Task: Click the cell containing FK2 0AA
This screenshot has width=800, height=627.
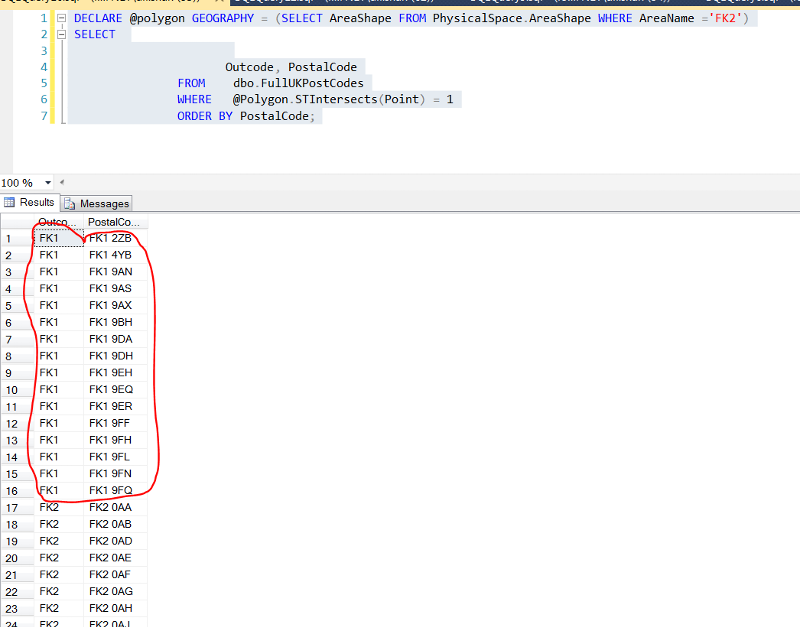Action: click(x=110, y=507)
